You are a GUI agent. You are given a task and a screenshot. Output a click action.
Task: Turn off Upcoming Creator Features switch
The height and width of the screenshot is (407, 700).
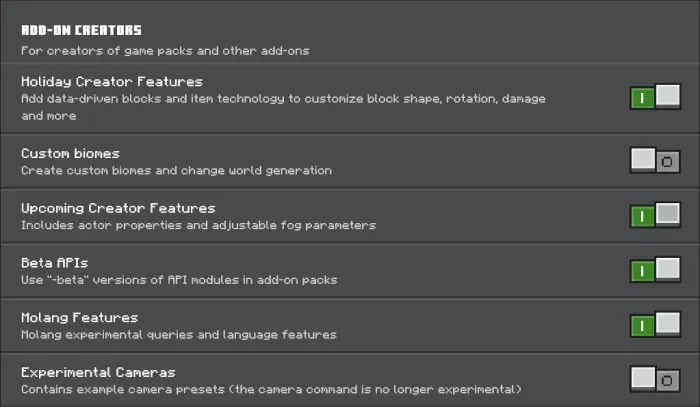(x=655, y=215)
